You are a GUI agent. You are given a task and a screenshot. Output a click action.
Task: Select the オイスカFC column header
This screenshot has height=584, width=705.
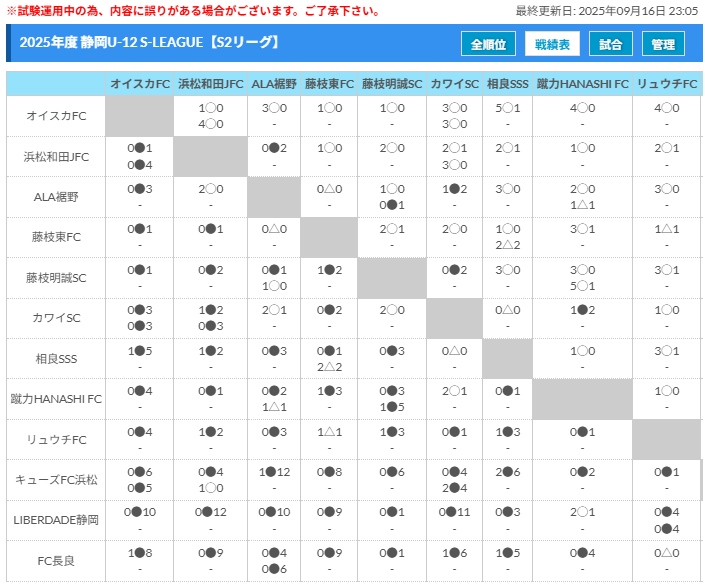tap(140, 84)
